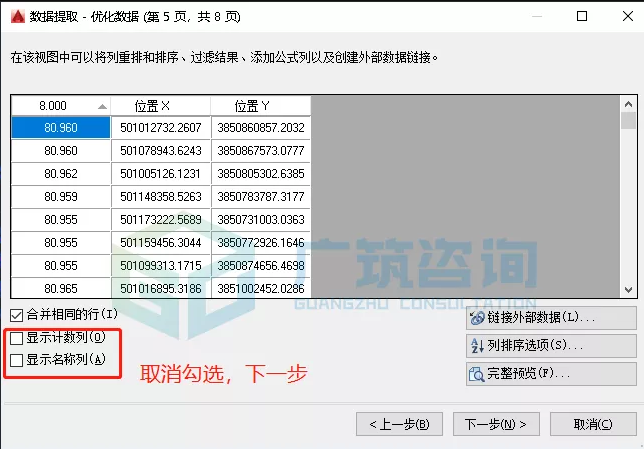Select cell 80.959
Viewport: 644px width, 449px height.
pyautogui.click(x=61, y=196)
